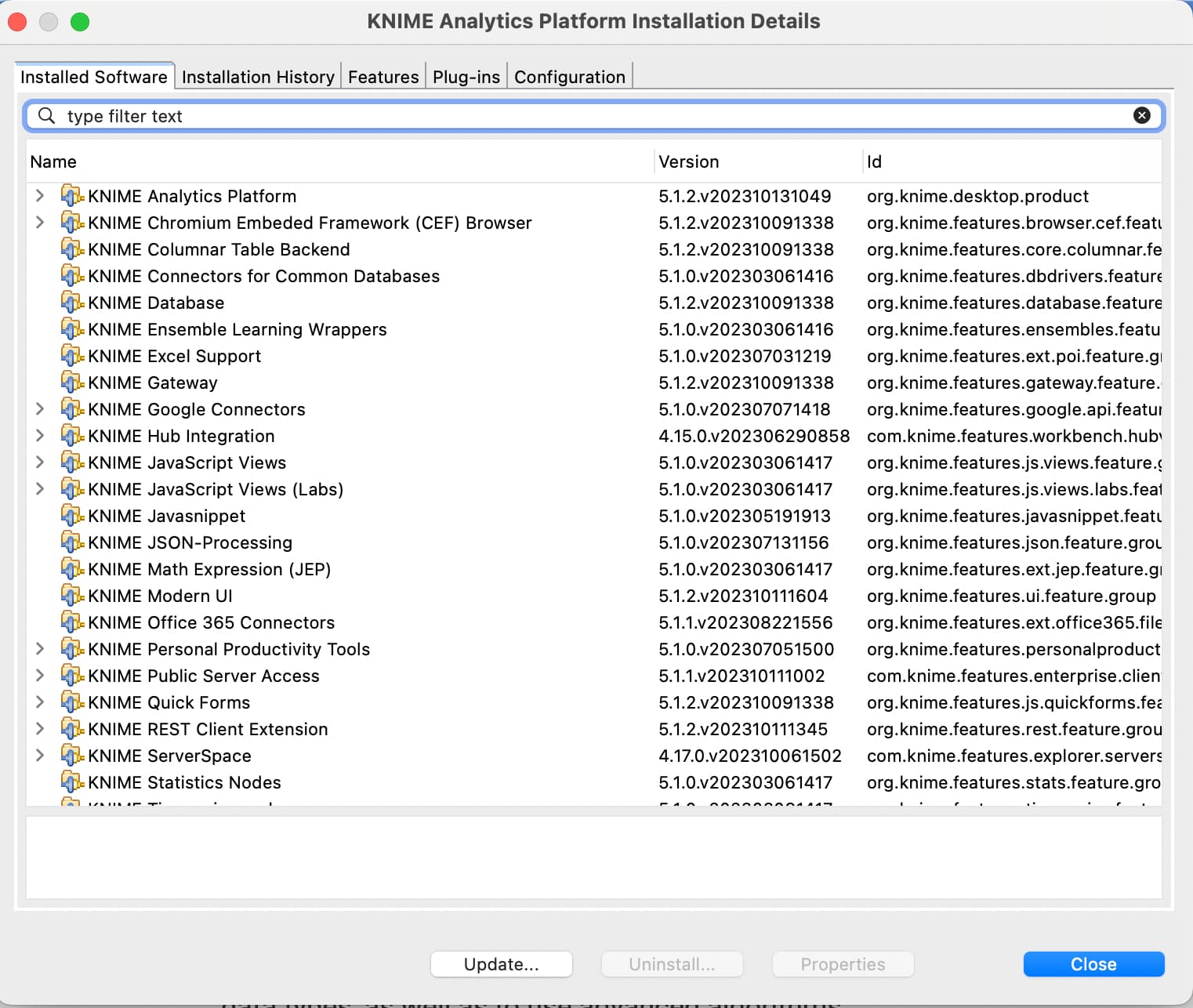1193x1008 pixels.
Task: Click the KNIME Modern UI icon
Action: tap(72, 596)
